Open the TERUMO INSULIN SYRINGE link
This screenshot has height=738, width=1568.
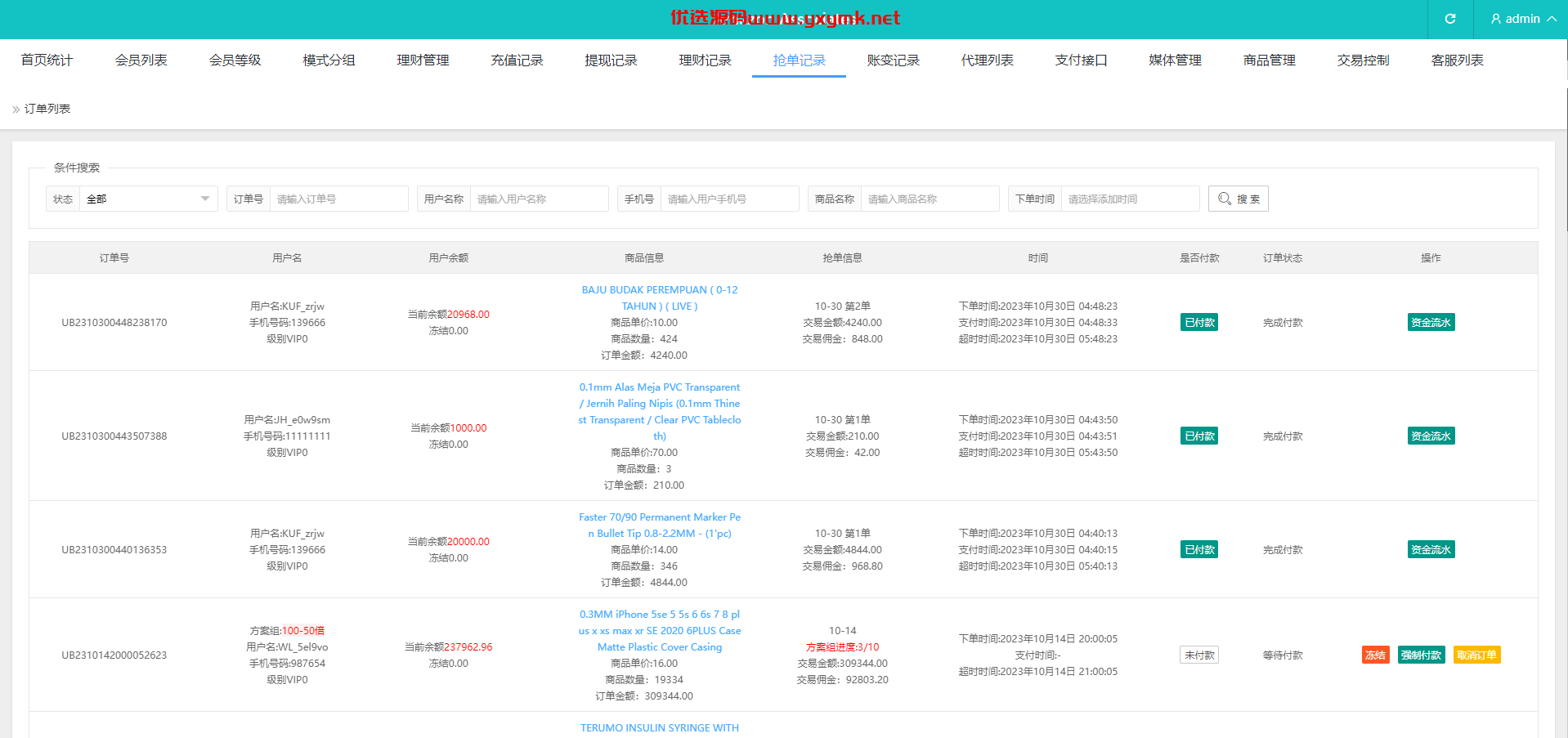(660, 727)
